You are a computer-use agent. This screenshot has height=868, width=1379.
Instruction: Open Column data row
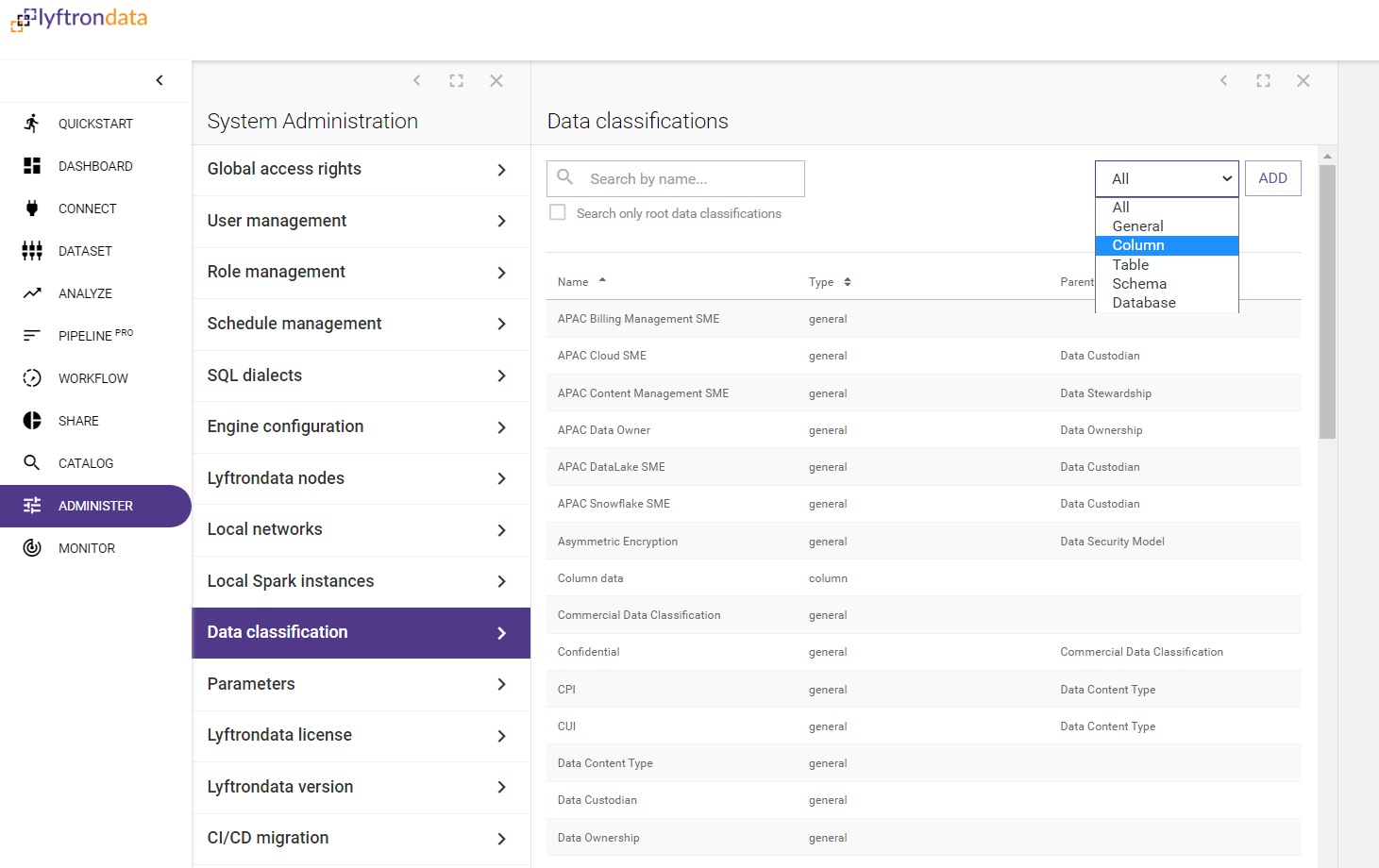point(924,578)
